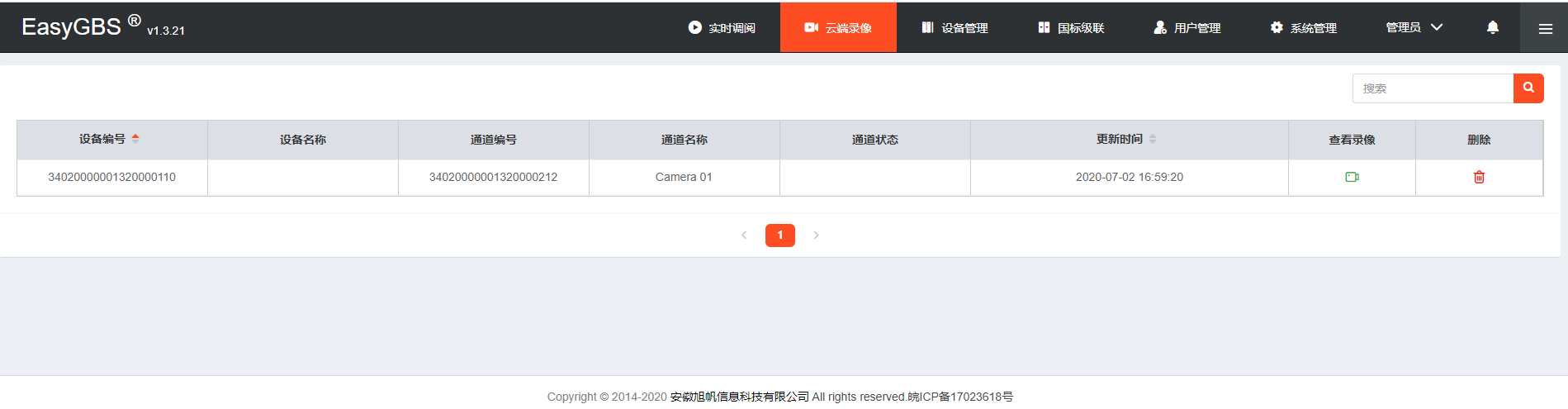1568x409 pixels.
Task: Click the 通道名称 column header
Action: 685,140
